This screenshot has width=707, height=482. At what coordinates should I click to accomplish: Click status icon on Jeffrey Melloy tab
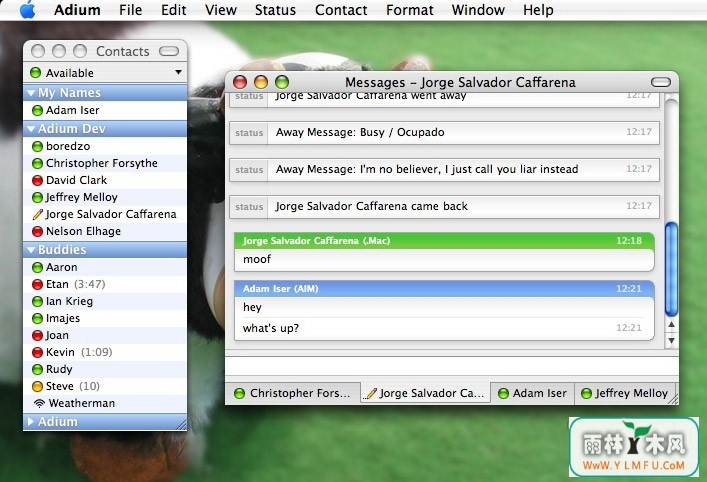[586, 394]
